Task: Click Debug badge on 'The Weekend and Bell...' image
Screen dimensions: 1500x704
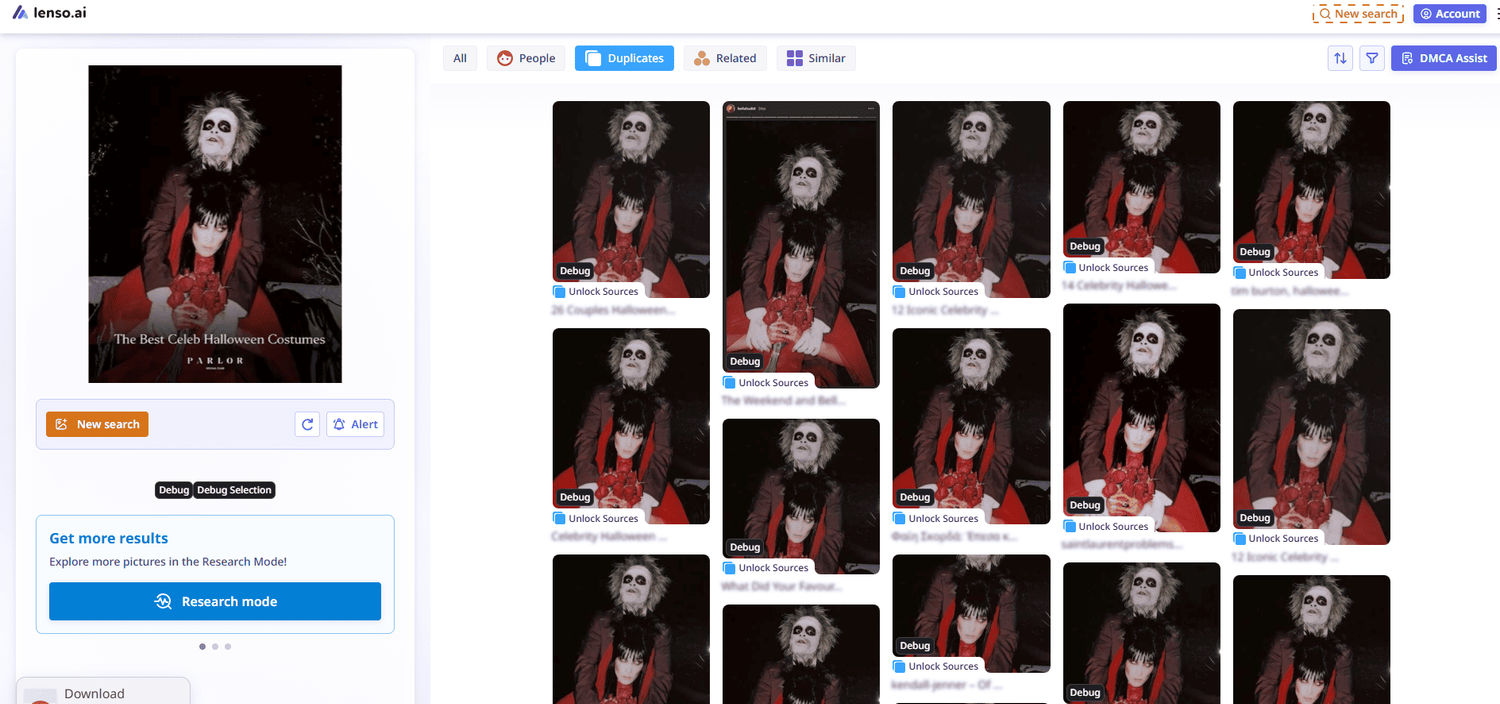Action: [745, 362]
